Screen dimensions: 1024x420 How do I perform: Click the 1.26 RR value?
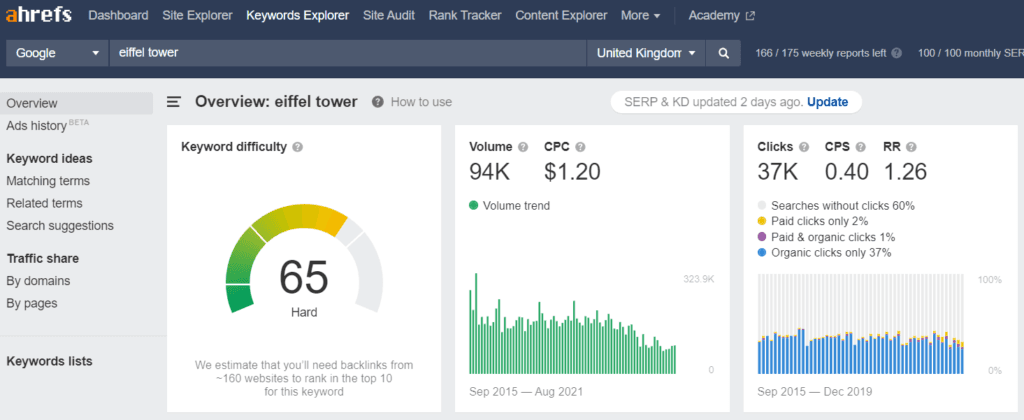point(905,172)
